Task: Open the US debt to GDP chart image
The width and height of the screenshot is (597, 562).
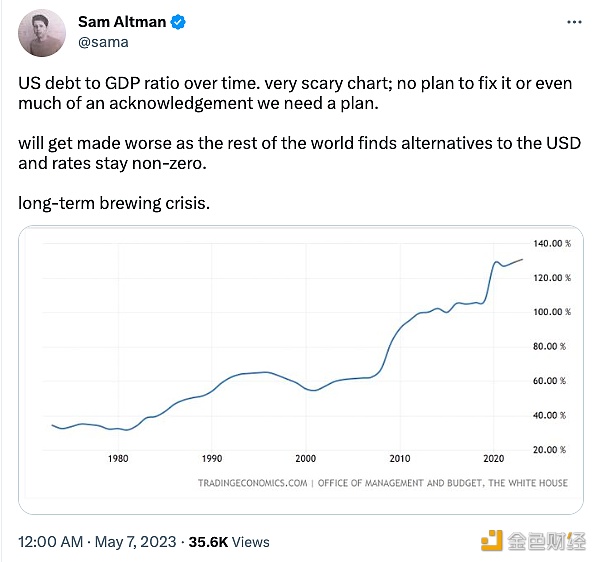Action: point(301,370)
